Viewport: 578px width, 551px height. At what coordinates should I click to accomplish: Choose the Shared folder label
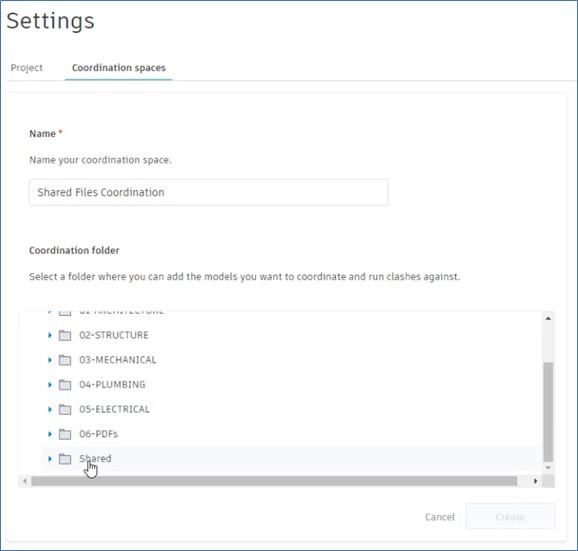click(95, 459)
